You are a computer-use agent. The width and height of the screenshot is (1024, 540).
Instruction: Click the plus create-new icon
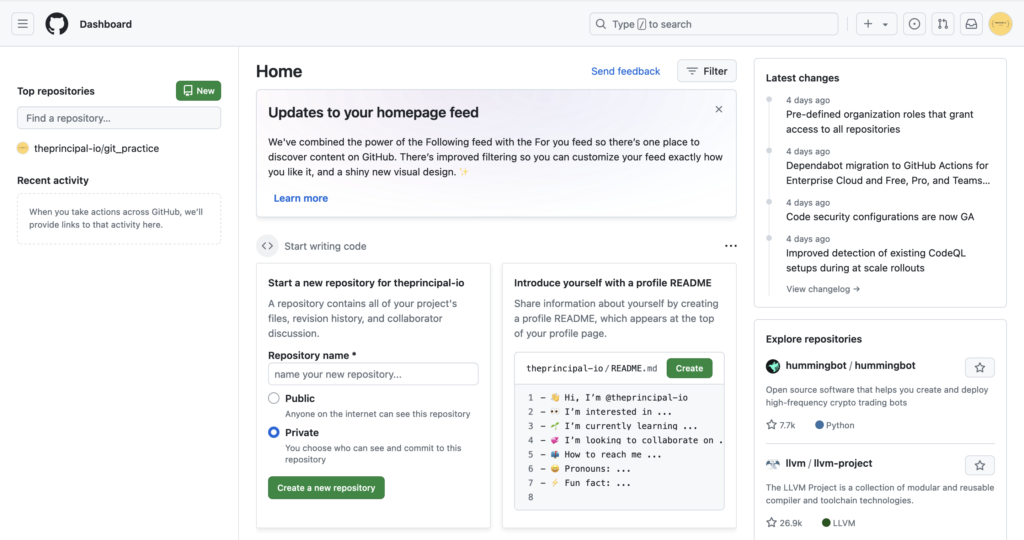(x=868, y=24)
